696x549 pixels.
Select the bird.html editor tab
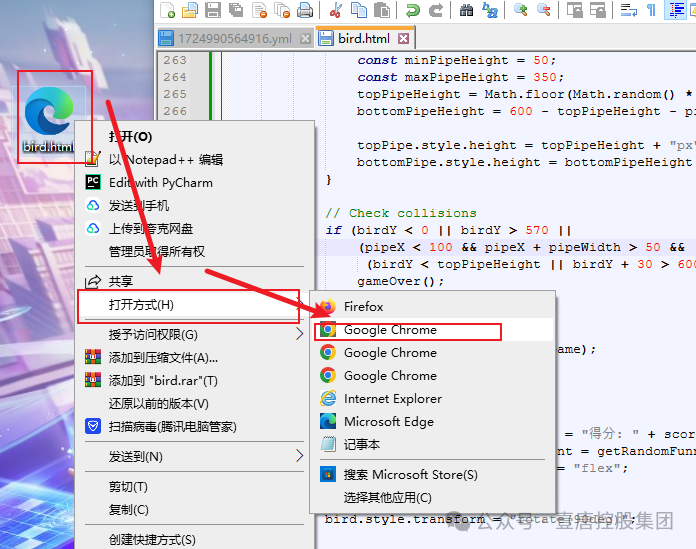(364, 39)
